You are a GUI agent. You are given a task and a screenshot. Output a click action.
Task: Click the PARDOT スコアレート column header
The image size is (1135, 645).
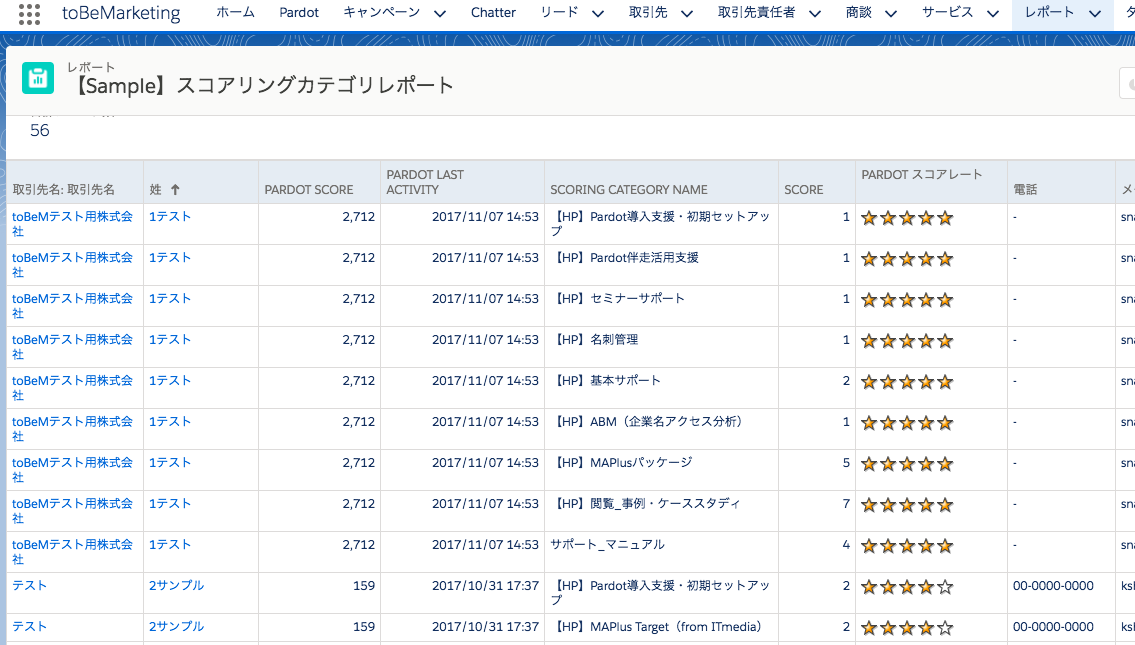click(x=921, y=174)
